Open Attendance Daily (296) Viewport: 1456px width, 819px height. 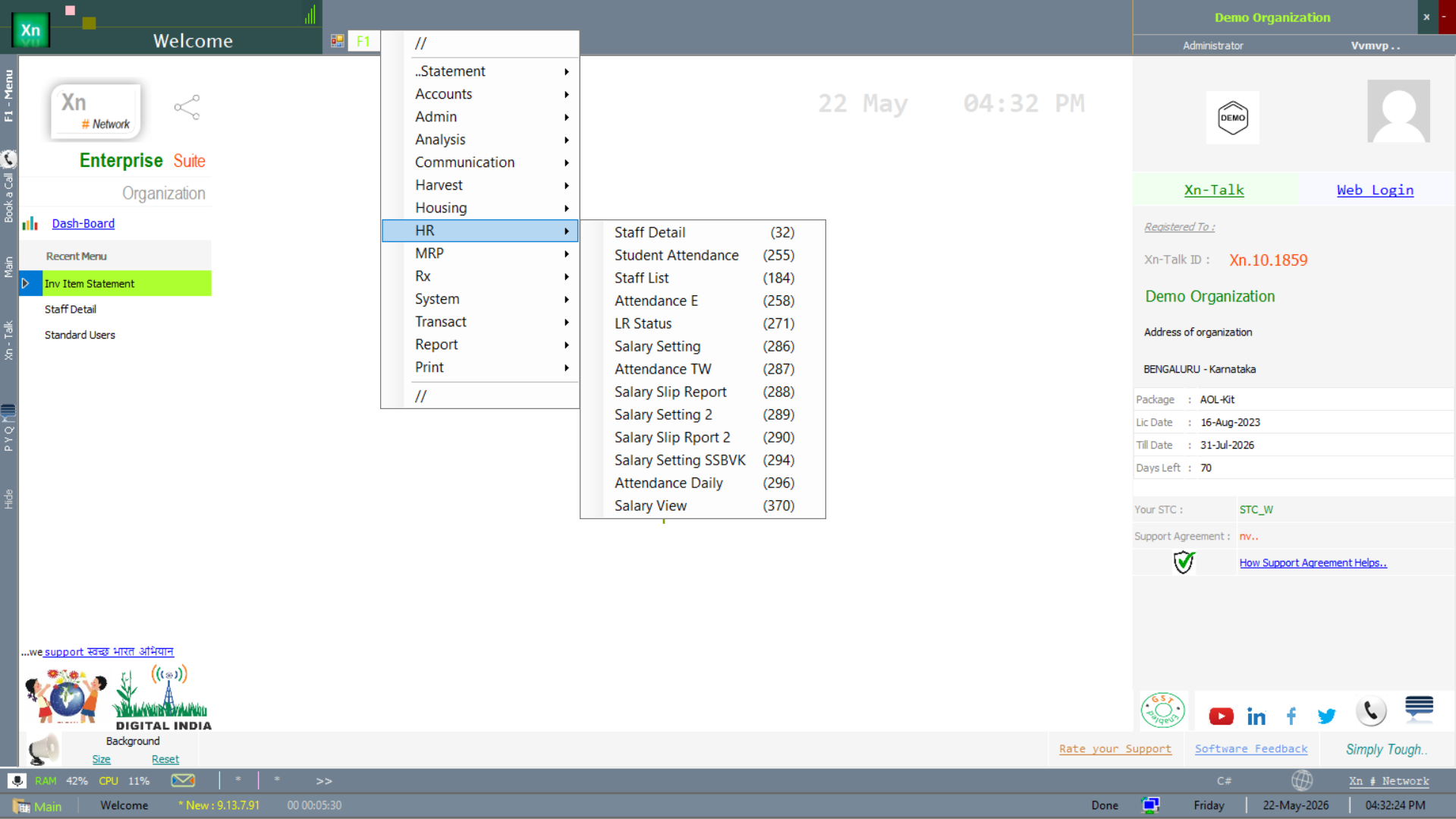pyautogui.click(x=703, y=483)
